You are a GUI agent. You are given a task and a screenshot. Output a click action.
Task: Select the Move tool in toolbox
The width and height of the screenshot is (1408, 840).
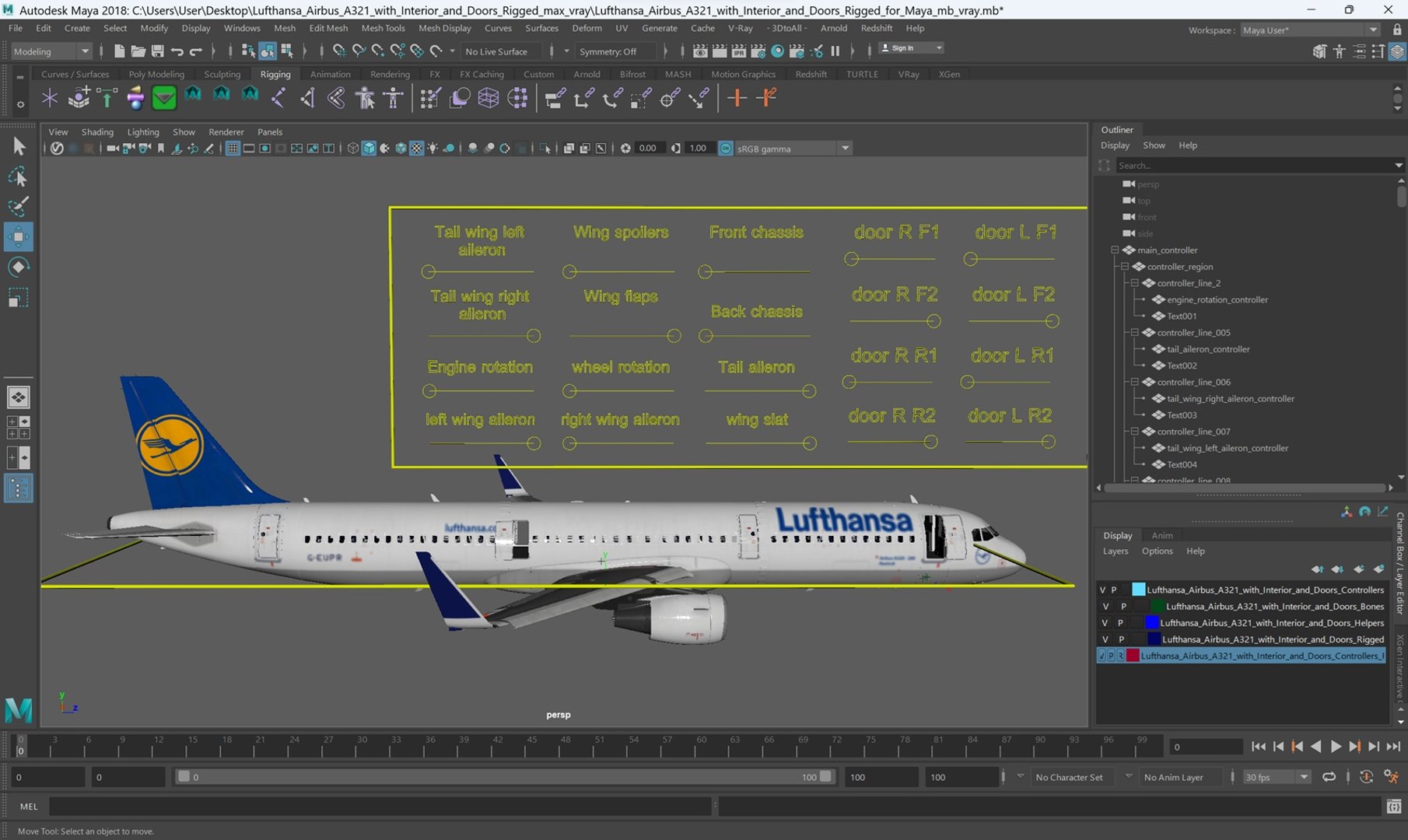(19, 236)
